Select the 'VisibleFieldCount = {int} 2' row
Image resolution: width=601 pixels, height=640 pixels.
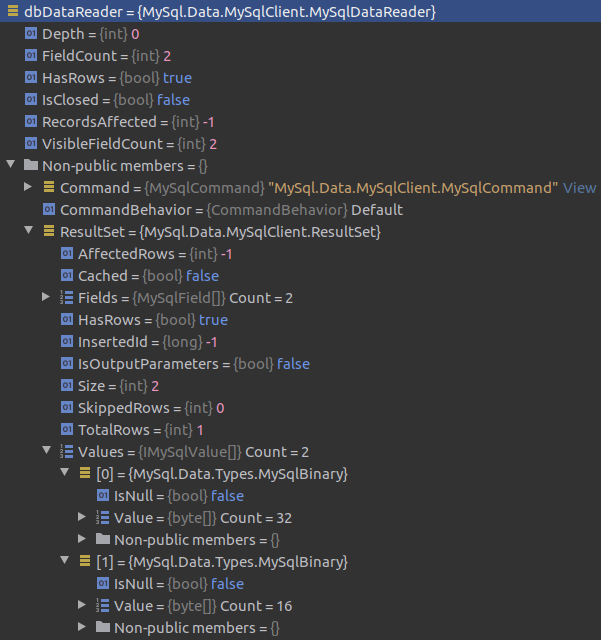pyautogui.click(x=129, y=144)
